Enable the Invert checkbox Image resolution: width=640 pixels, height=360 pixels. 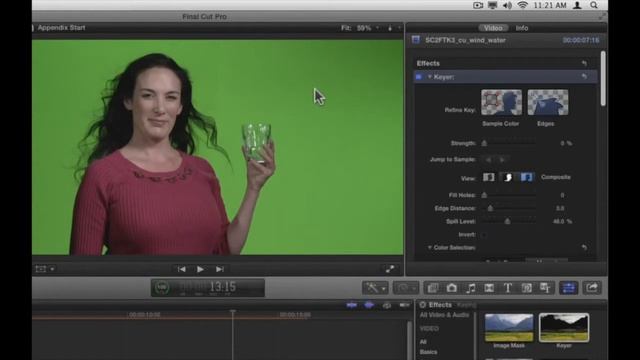[x=484, y=235]
